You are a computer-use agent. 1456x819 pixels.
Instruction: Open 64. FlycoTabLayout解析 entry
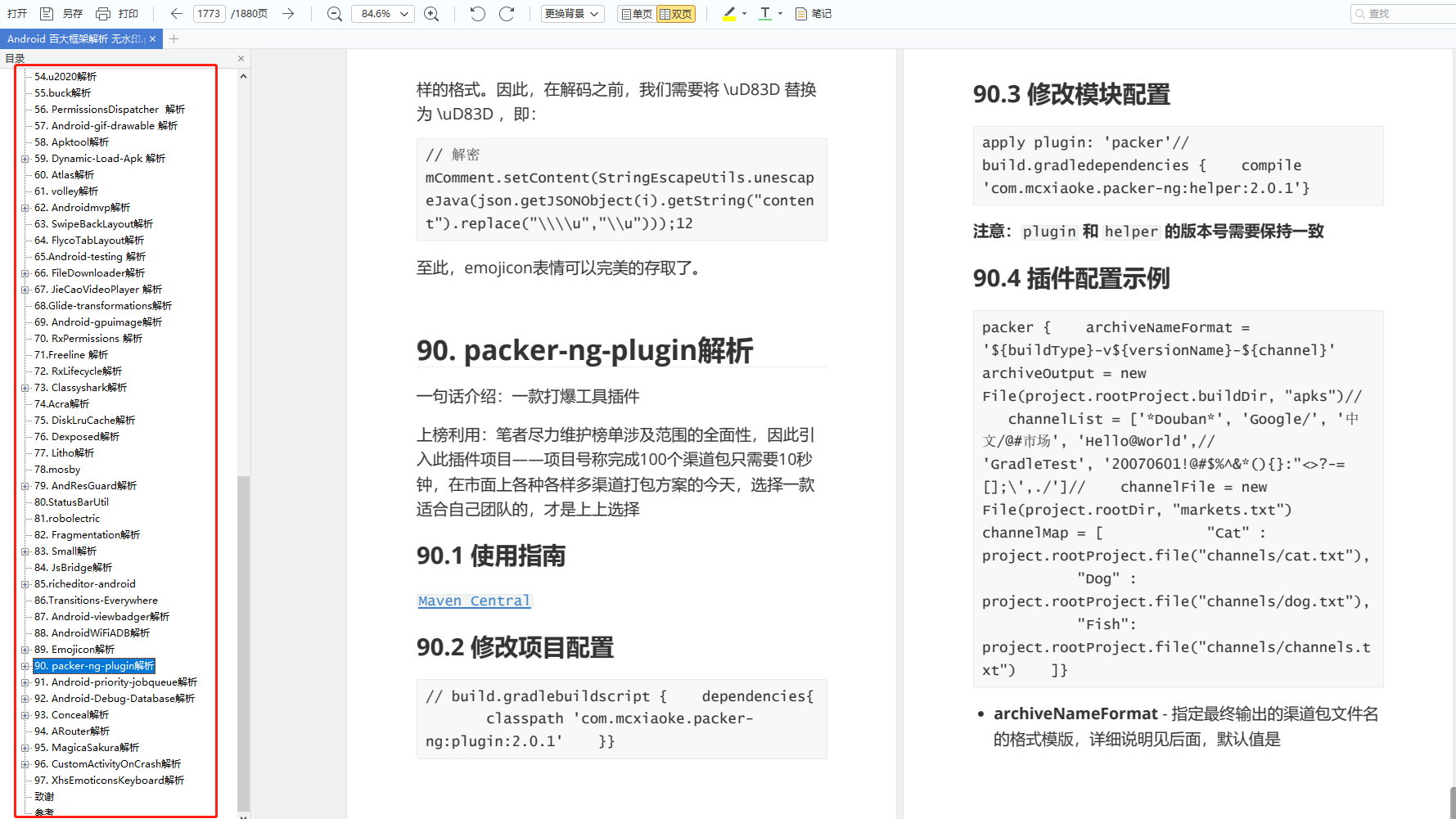pos(89,241)
